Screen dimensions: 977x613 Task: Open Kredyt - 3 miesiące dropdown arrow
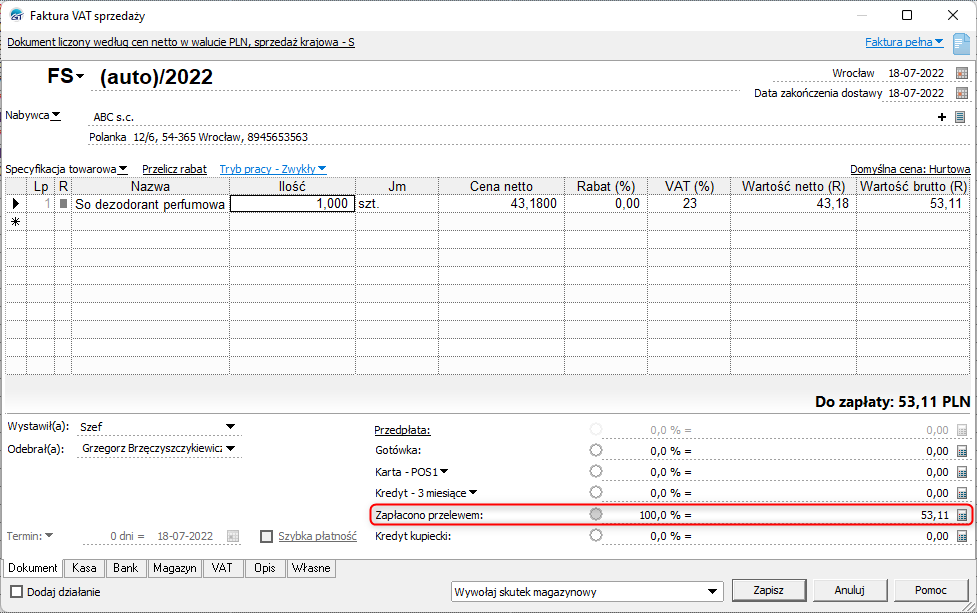pyautogui.click(x=473, y=493)
